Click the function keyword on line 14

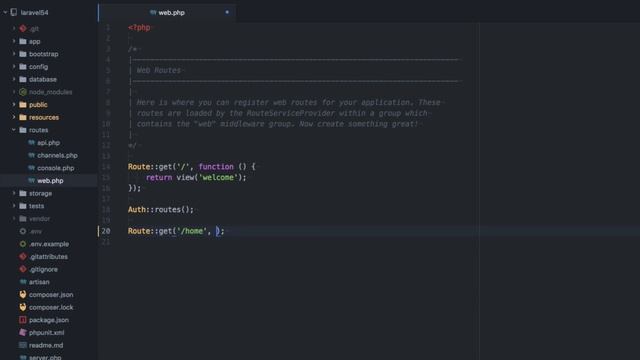[x=216, y=167]
